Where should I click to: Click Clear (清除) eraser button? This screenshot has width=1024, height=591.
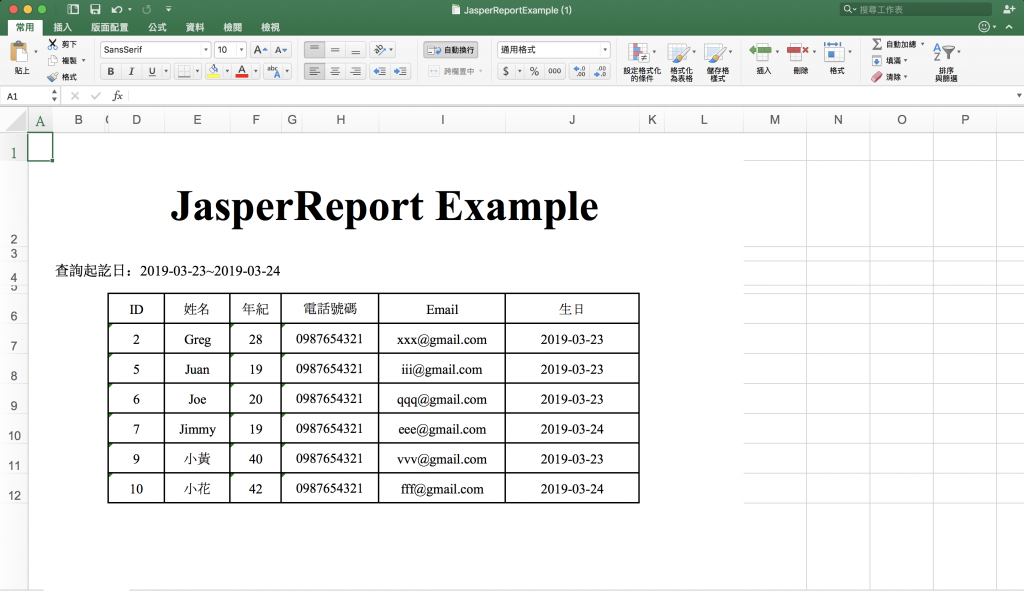pos(888,76)
